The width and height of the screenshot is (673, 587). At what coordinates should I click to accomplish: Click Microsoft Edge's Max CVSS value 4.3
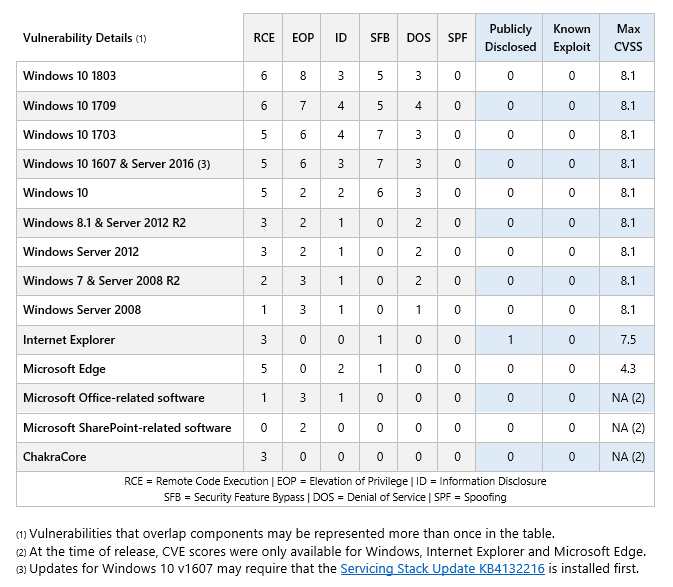(628, 369)
